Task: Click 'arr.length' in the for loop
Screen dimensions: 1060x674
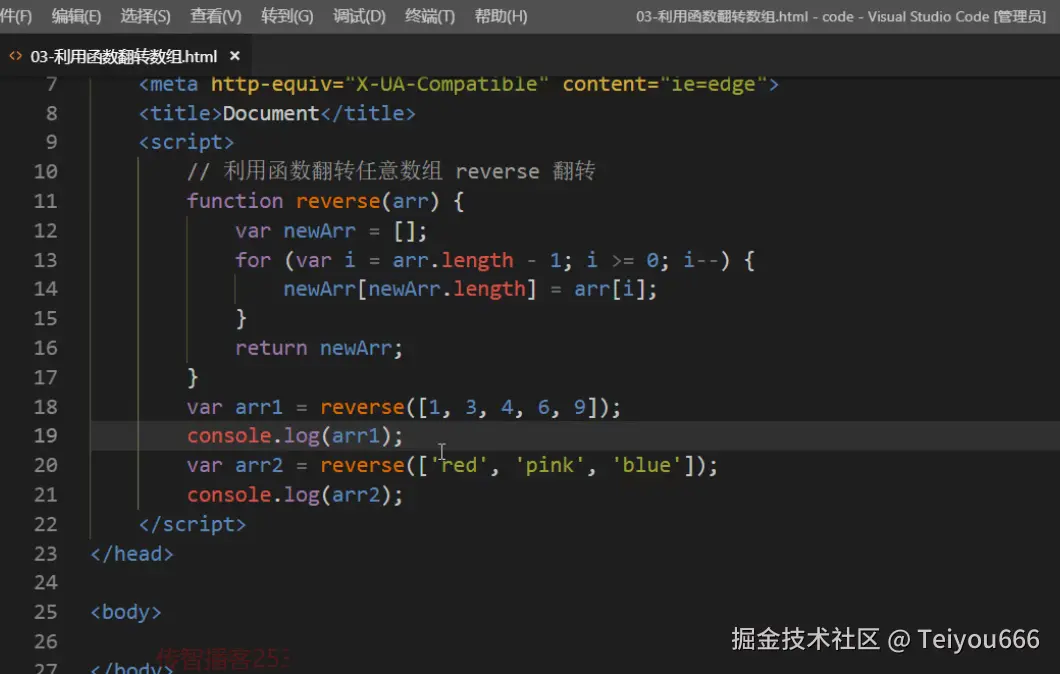Action: [452, 260]
